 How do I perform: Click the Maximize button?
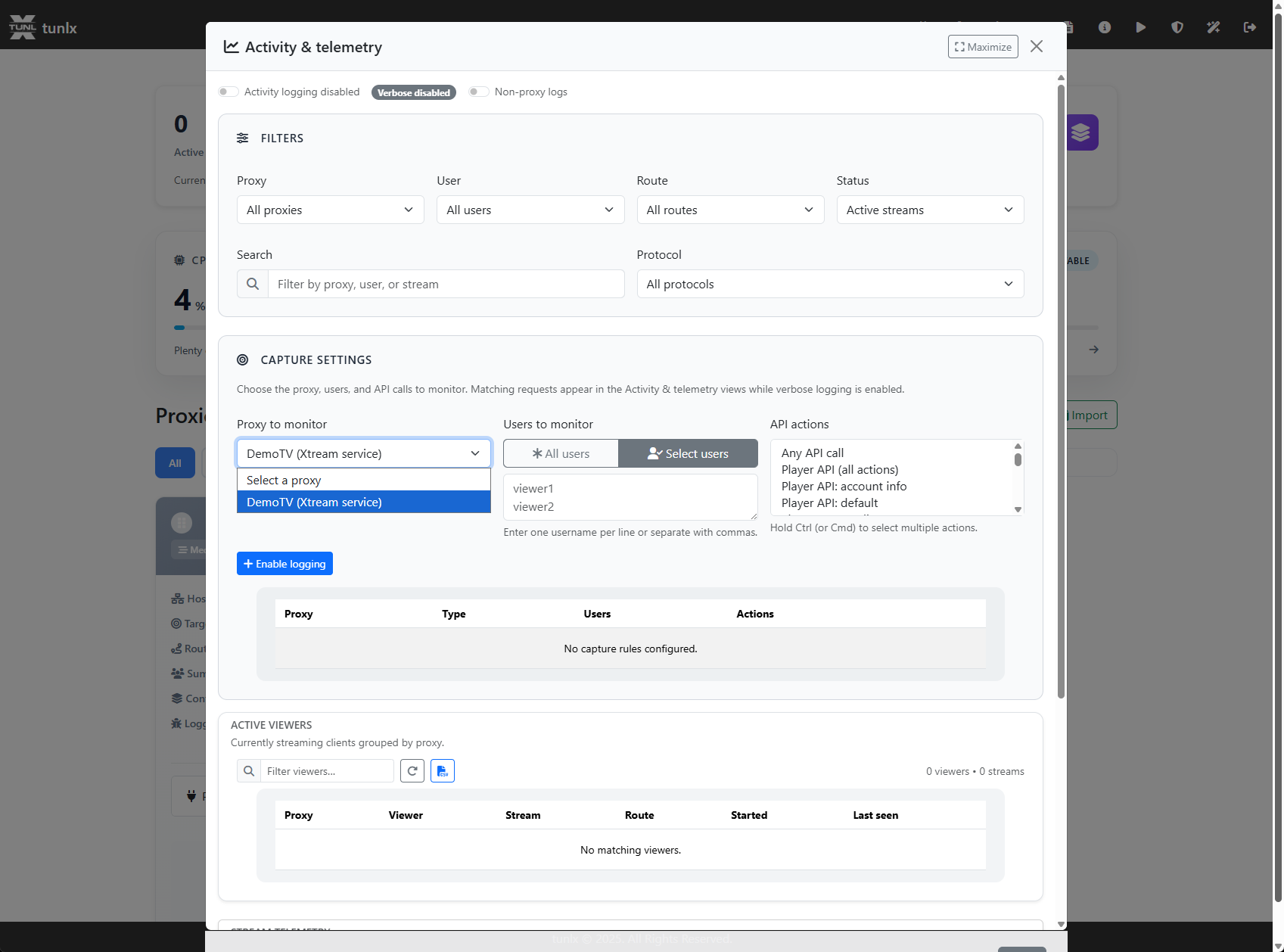(982, 47)
